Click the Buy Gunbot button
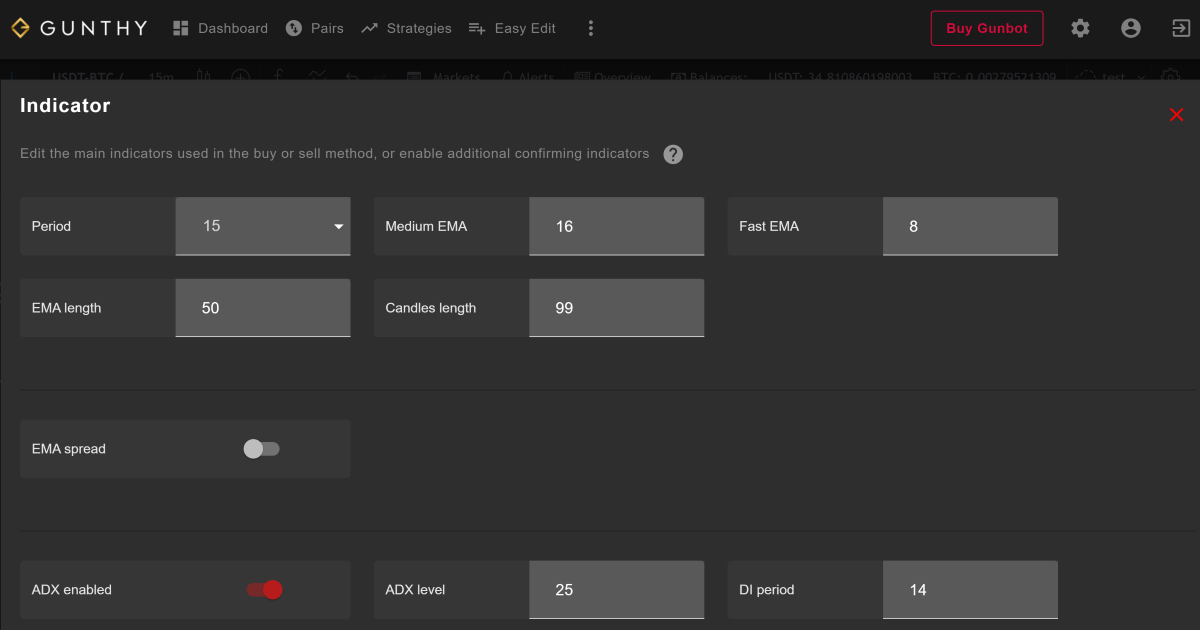 [x=987, y=28]
